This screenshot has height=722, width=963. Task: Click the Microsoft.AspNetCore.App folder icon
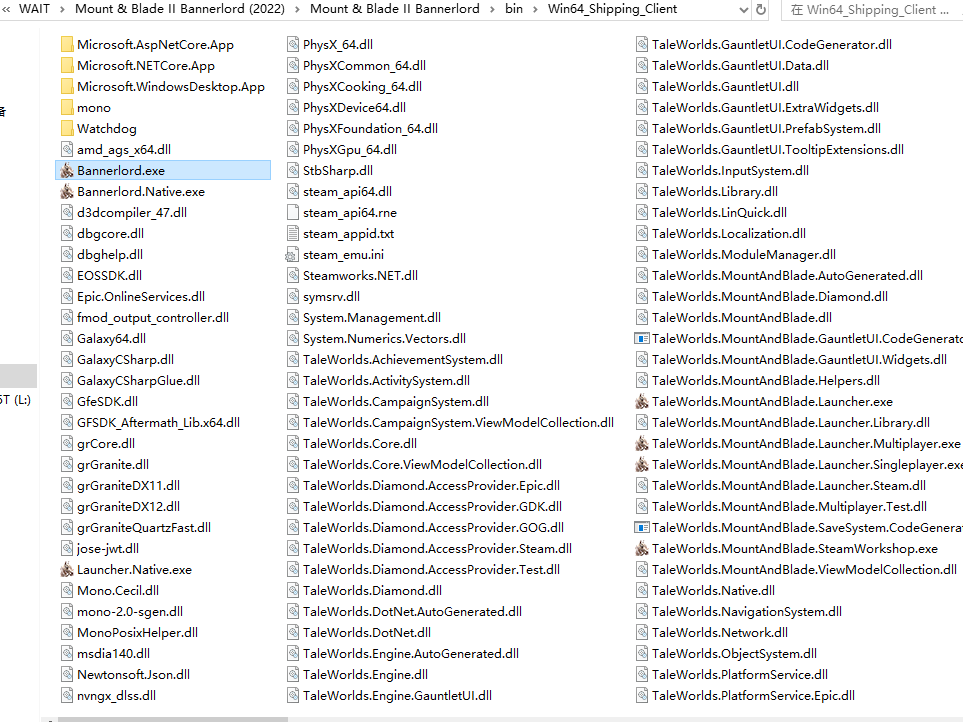tap(68, 44)
